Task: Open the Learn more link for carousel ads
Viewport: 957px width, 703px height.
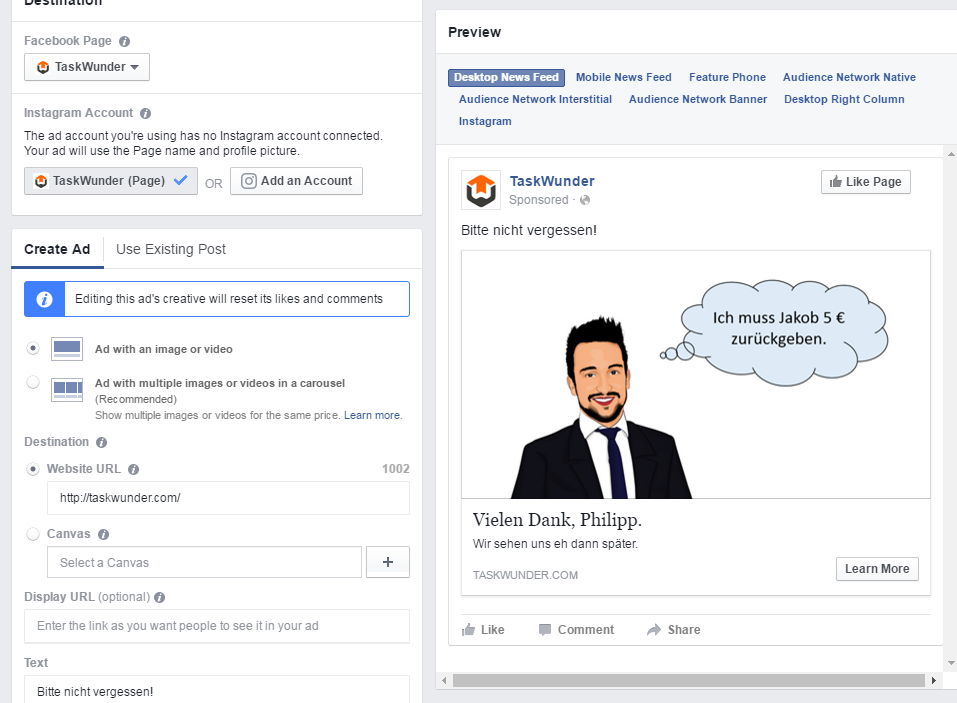Action: [372, 416]
